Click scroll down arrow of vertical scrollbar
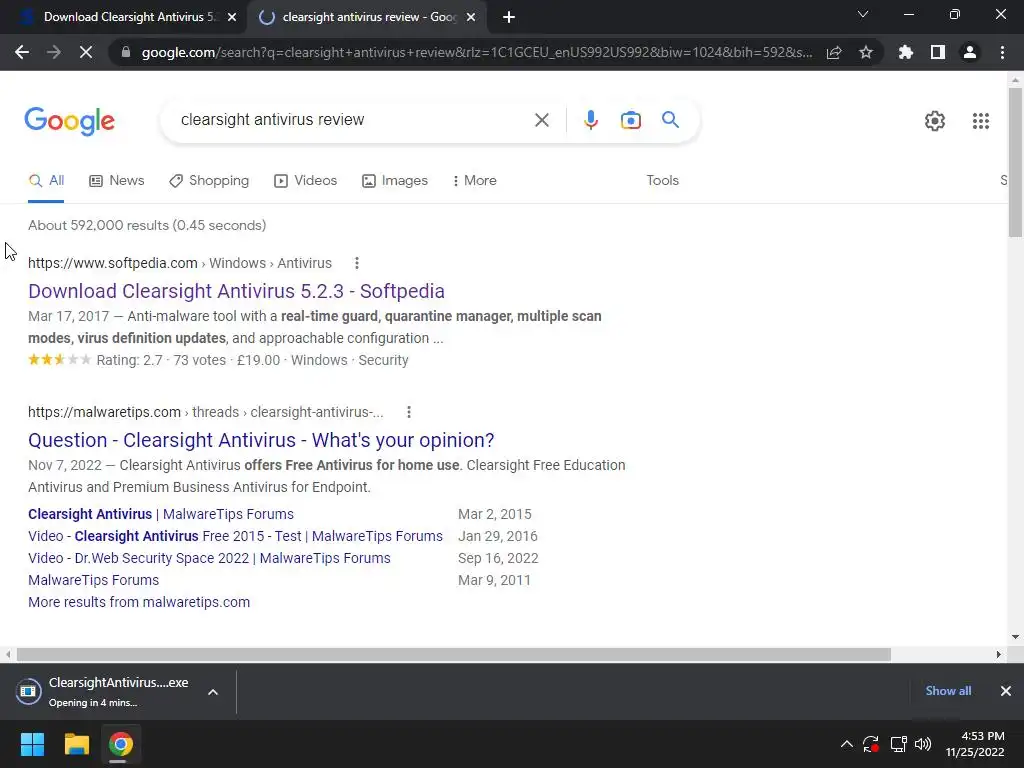Viewport: 1024px width, 768px height. click(1015, 637)
